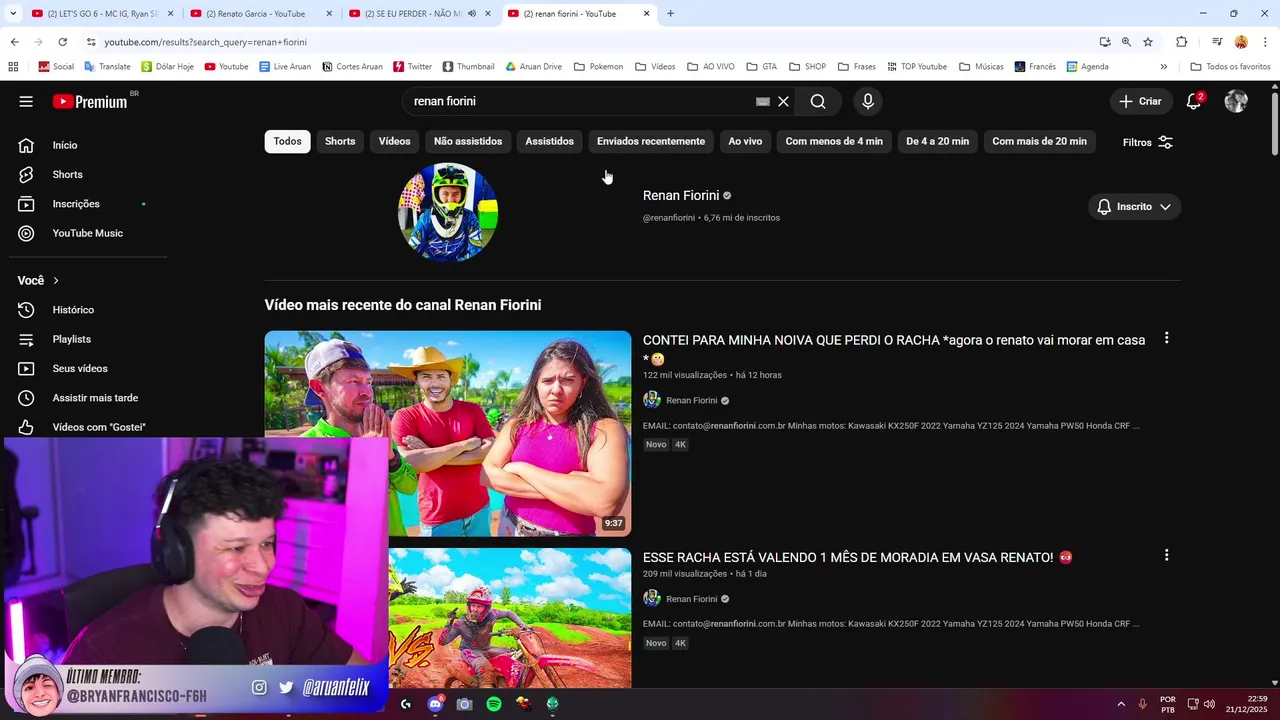Click the Renan Fiorini channel avatar

pyautogui.click(x=448, y=212)
